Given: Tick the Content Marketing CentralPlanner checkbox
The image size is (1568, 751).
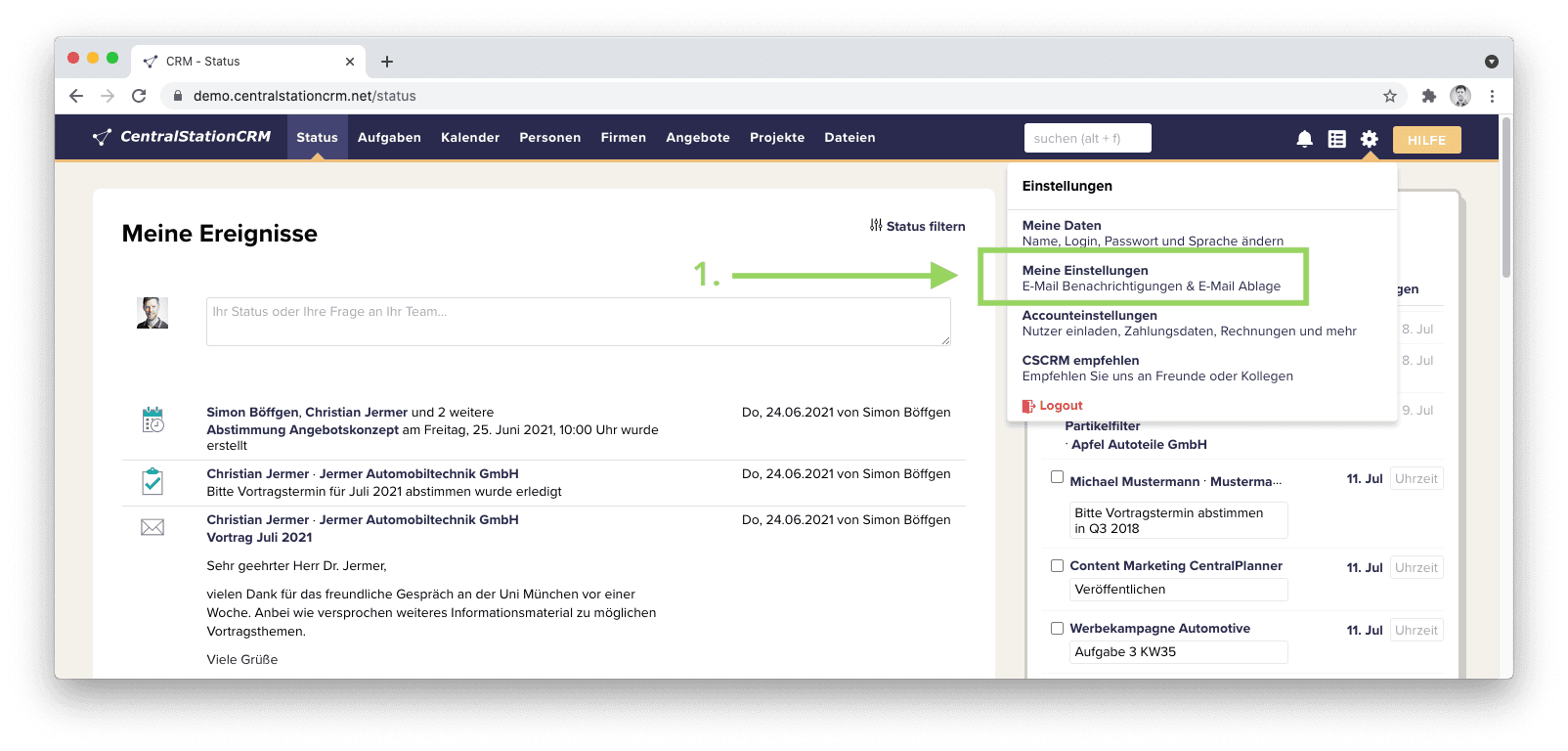Looking at the screenshot, I should 1057,565.
